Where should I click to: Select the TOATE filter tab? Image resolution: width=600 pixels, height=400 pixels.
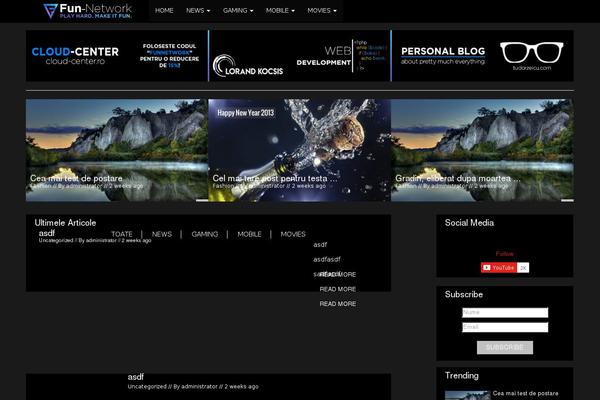coord(122,234)
